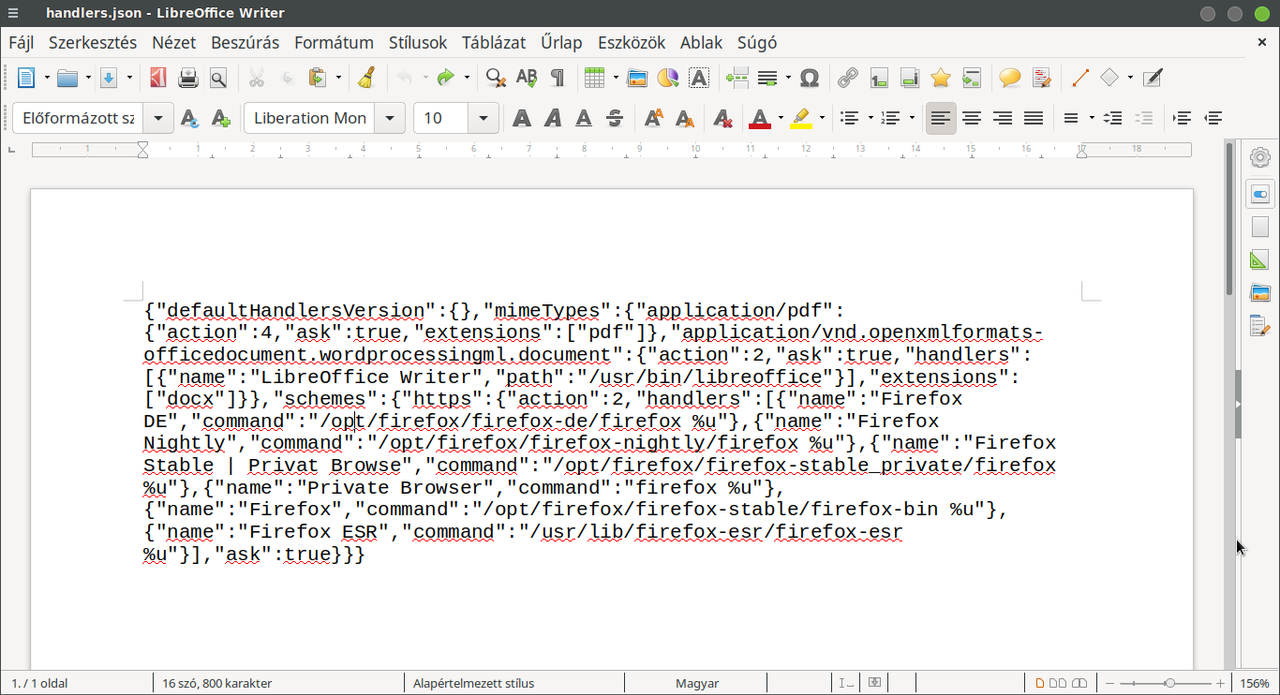Viewport: 1280px width, 695px height.
Task: Expand the New document dropdown arrow
Action: pos(46,77)
